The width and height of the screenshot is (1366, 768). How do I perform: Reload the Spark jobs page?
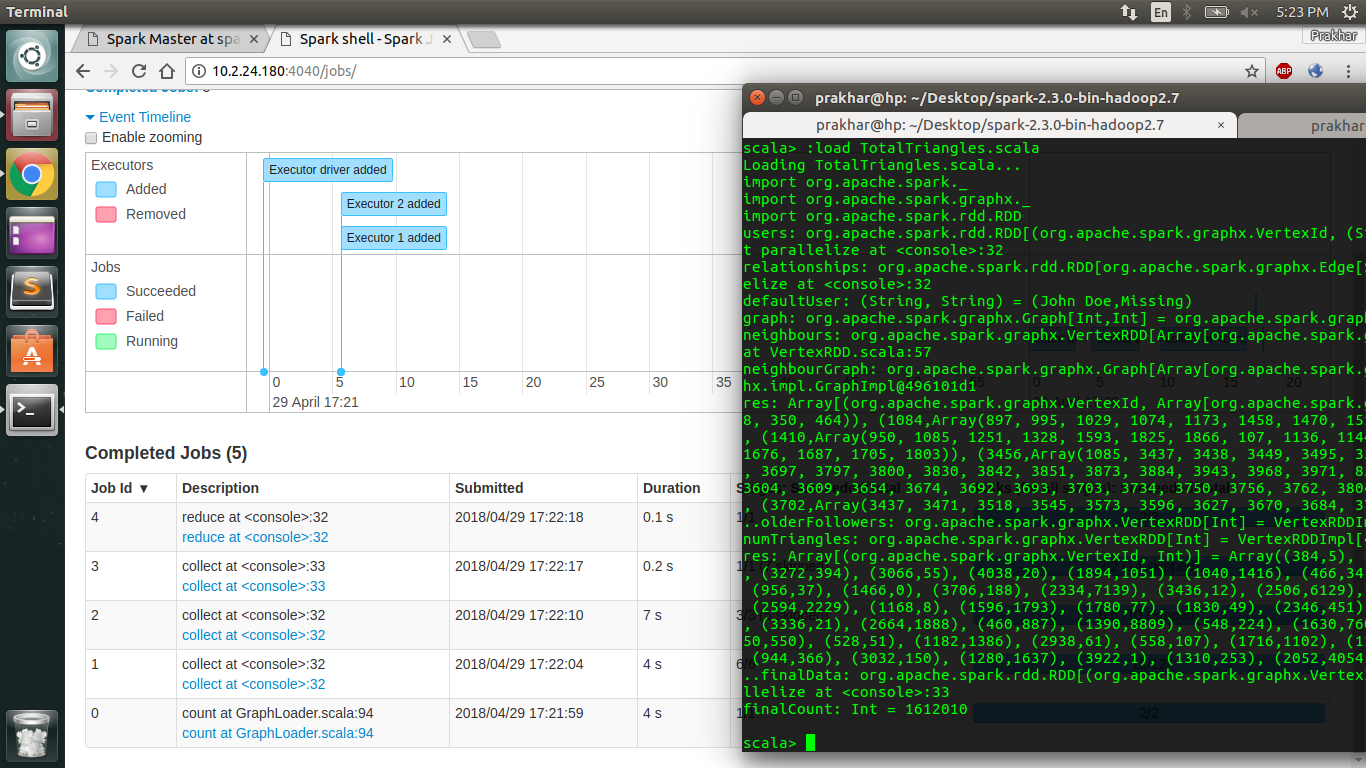coord(139,71)
